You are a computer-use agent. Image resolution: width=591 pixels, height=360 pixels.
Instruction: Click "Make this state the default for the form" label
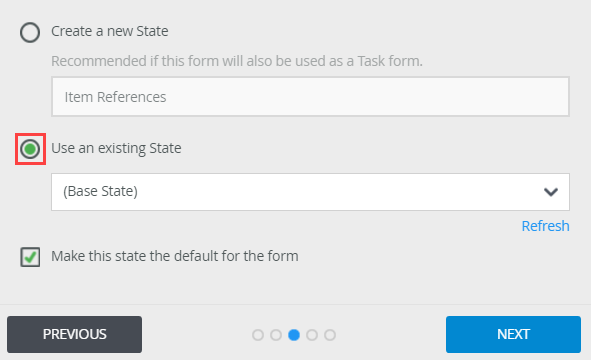coord(175,256)
